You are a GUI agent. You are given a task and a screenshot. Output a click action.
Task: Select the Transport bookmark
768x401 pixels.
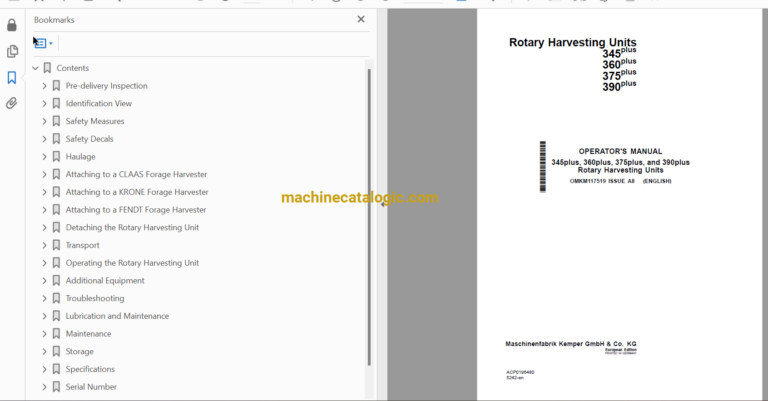(82, 245)
